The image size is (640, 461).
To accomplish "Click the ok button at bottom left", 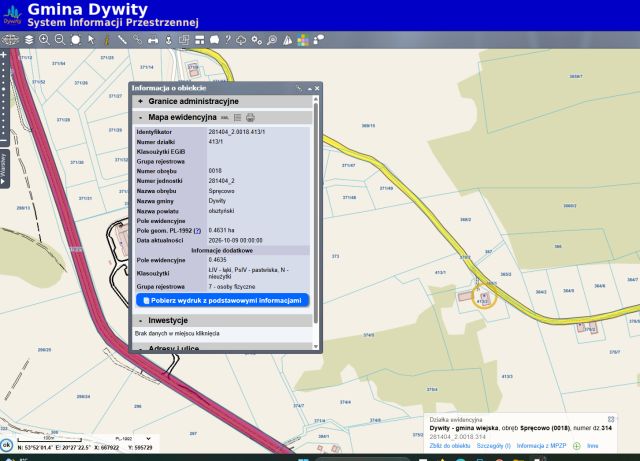I will (x=6, y=445).
